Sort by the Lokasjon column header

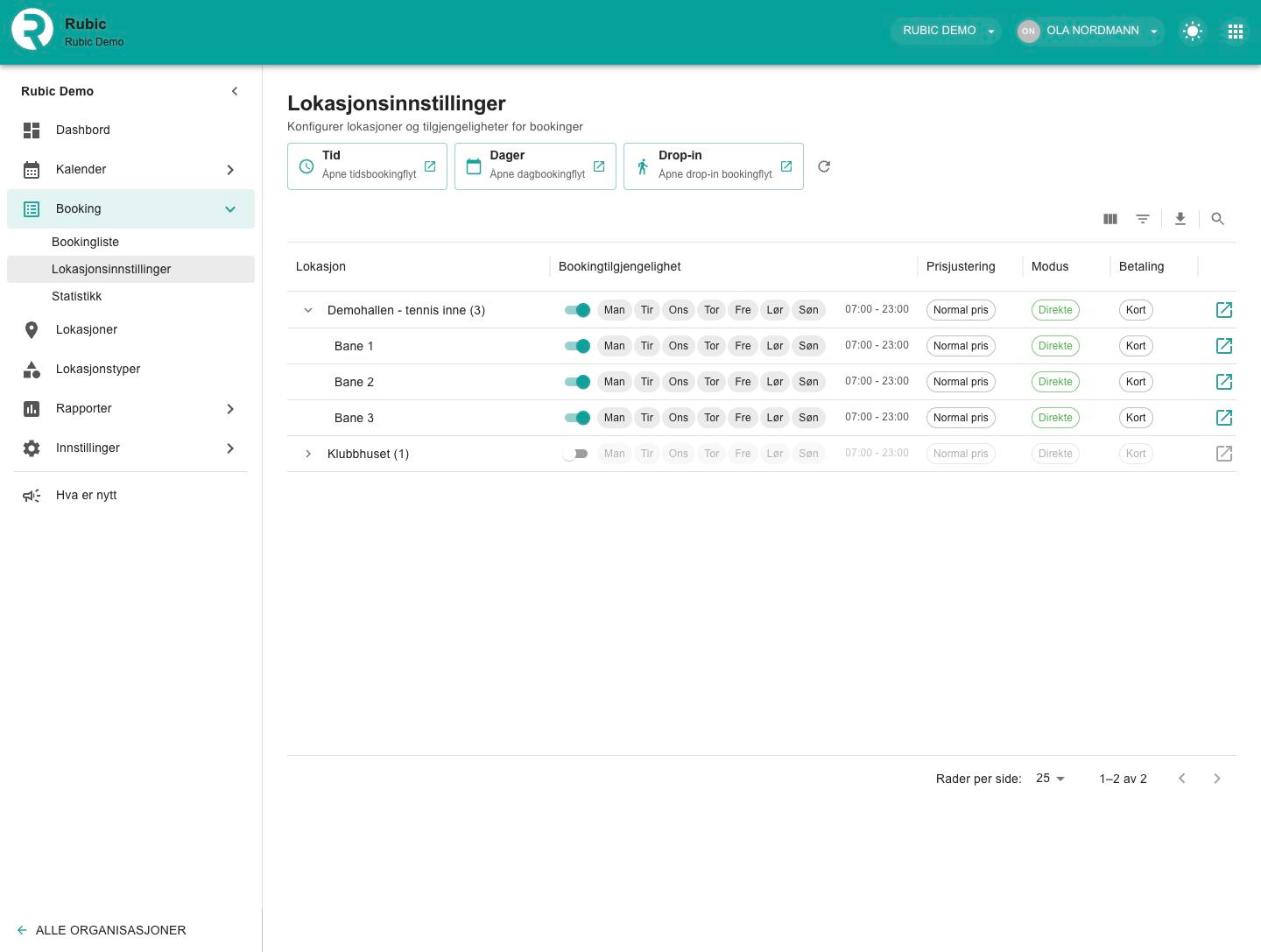321,267
